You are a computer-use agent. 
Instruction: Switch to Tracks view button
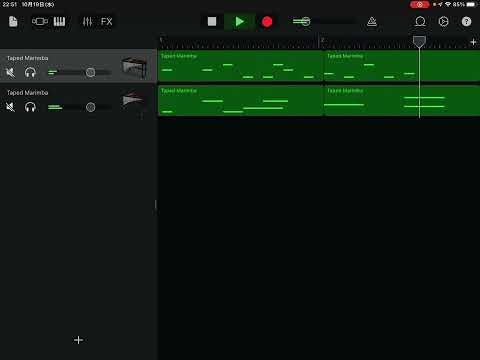click(x=40, y=22)
